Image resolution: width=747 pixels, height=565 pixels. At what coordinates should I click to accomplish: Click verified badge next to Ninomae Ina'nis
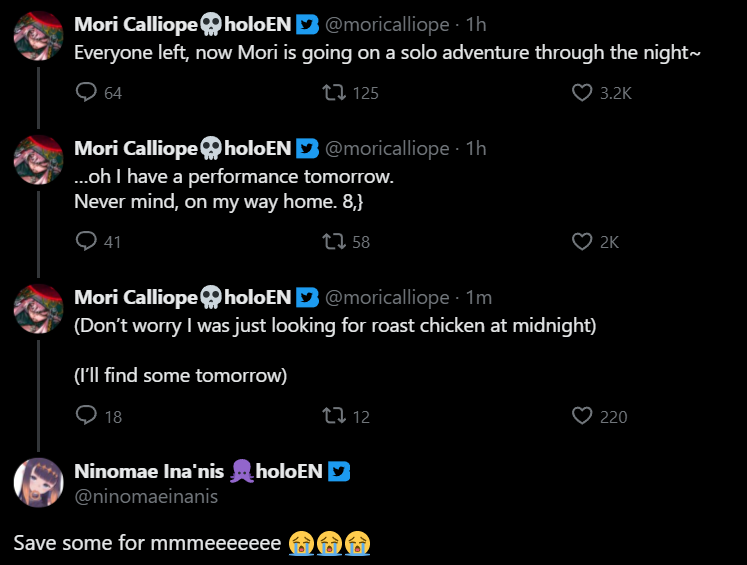pyautogui.click(x=339, y=471)
